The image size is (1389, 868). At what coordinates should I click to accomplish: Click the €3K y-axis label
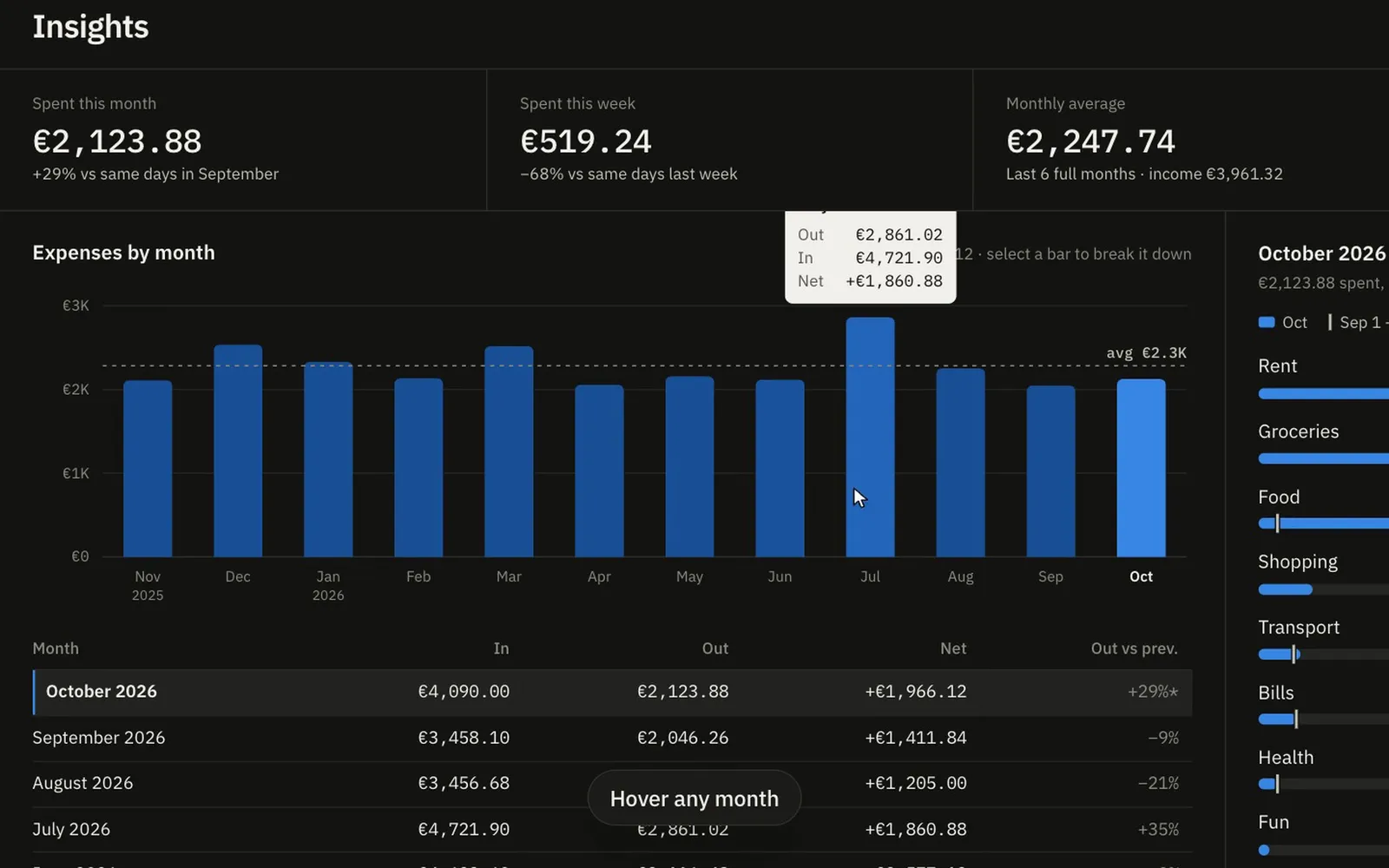76,306
